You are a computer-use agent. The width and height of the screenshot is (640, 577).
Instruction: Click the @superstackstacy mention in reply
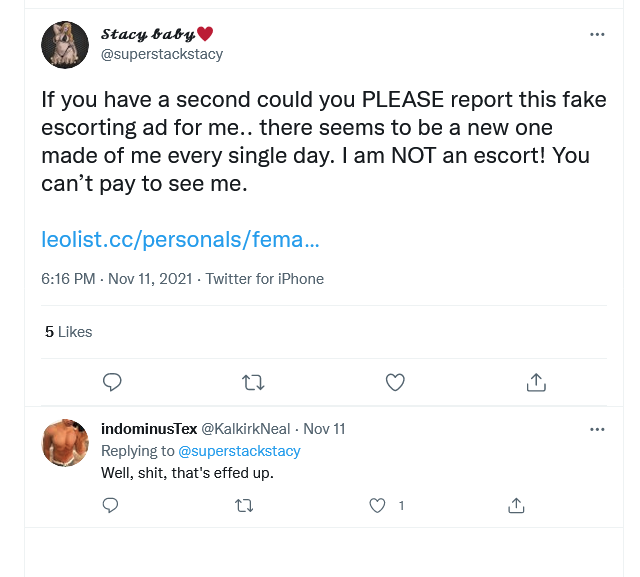coord(239,451)
